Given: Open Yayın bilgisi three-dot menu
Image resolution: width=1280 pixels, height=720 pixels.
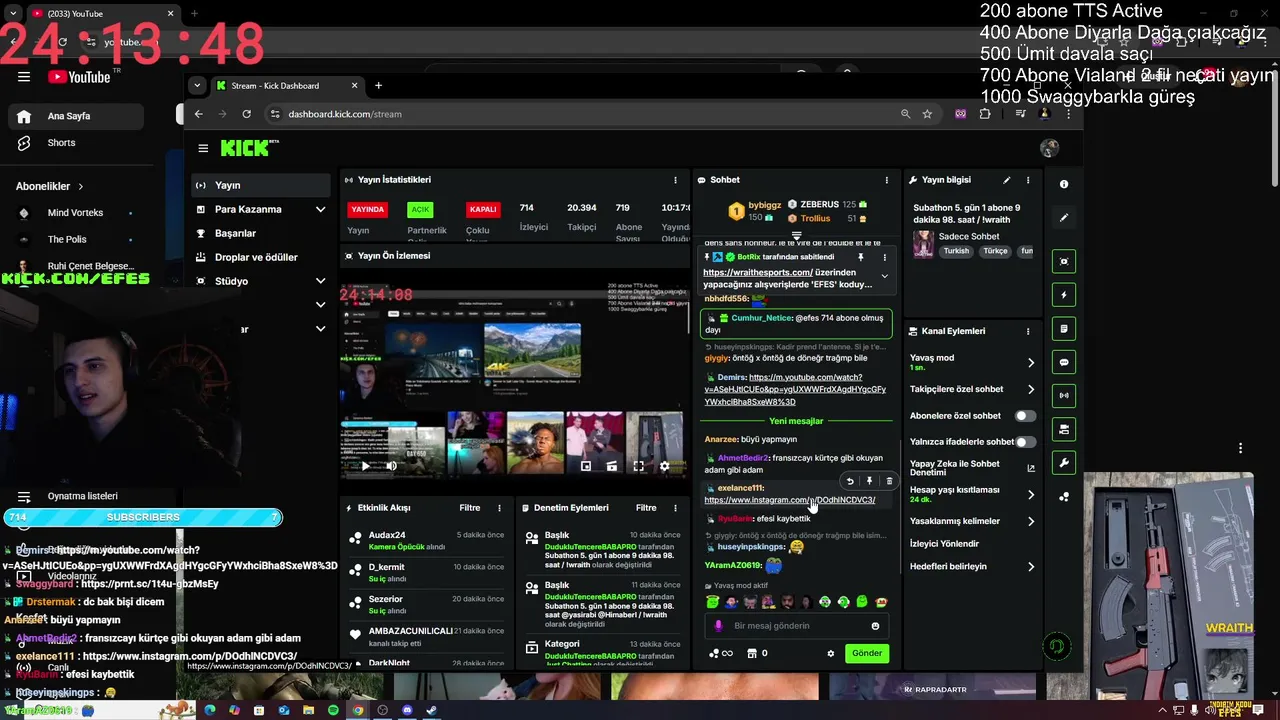Looking at the screenshot, I should click(1027, 180).
